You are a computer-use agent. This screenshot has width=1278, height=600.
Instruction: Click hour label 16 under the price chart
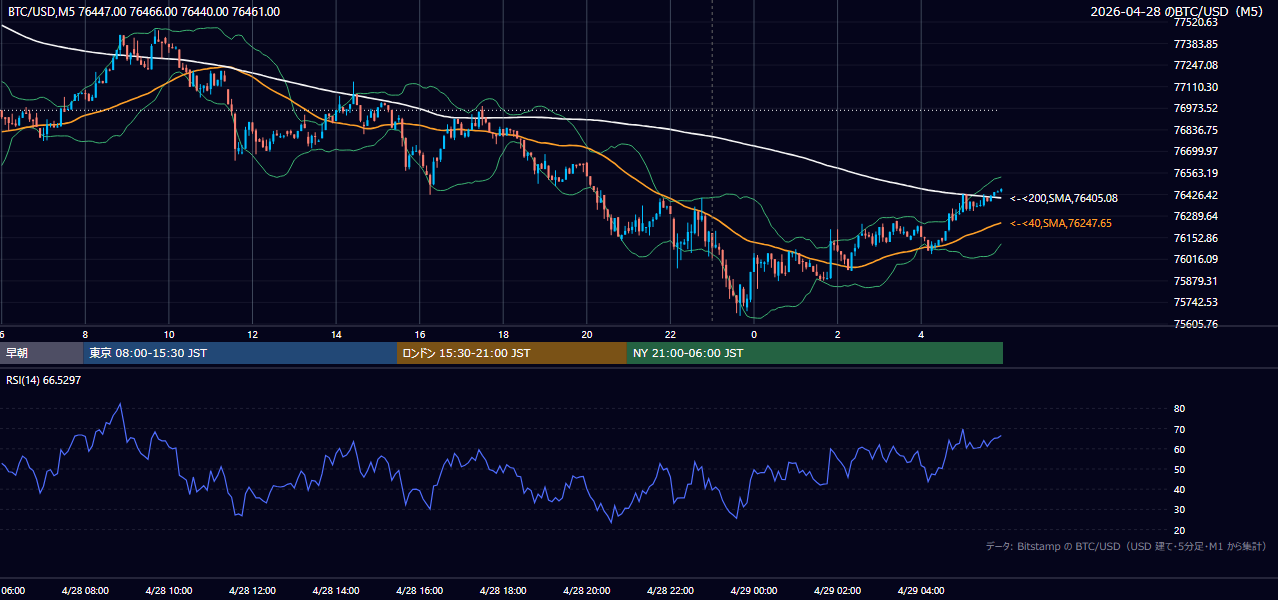tap(420, 335)
